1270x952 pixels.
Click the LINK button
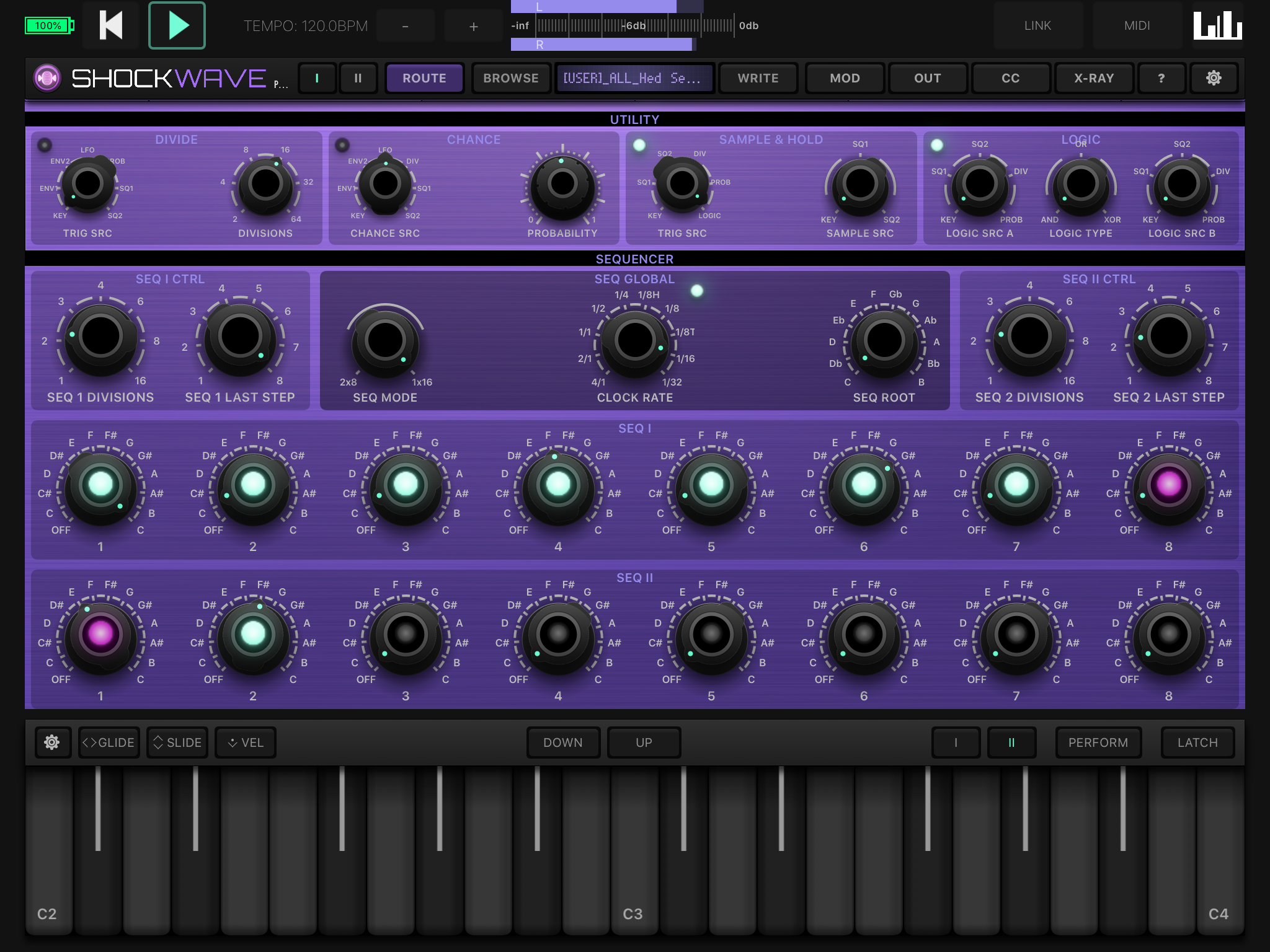[1038, 25]
